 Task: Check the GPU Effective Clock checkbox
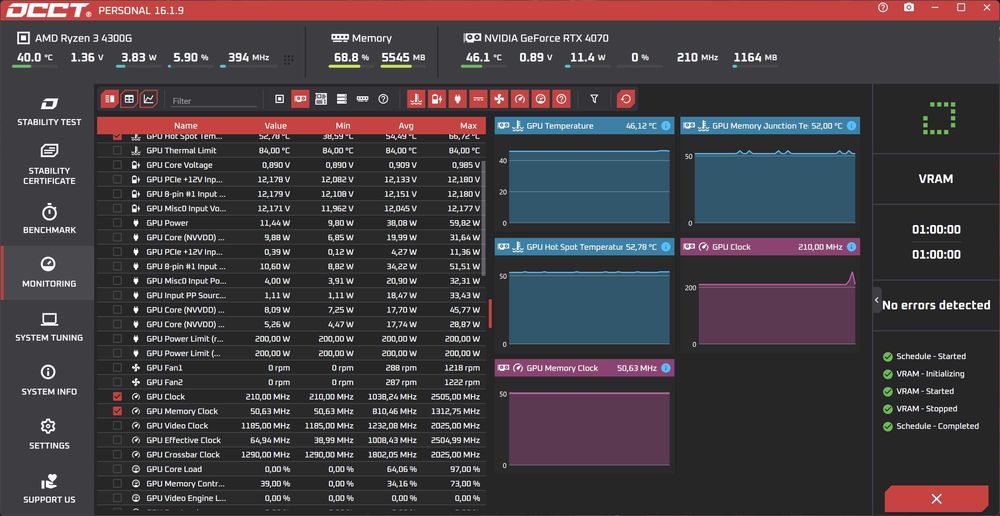[x=117, y=440]
